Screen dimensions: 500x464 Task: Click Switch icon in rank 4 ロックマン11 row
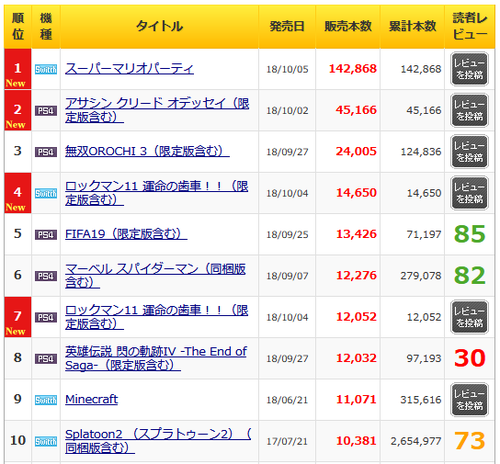(x=46, y=193)
